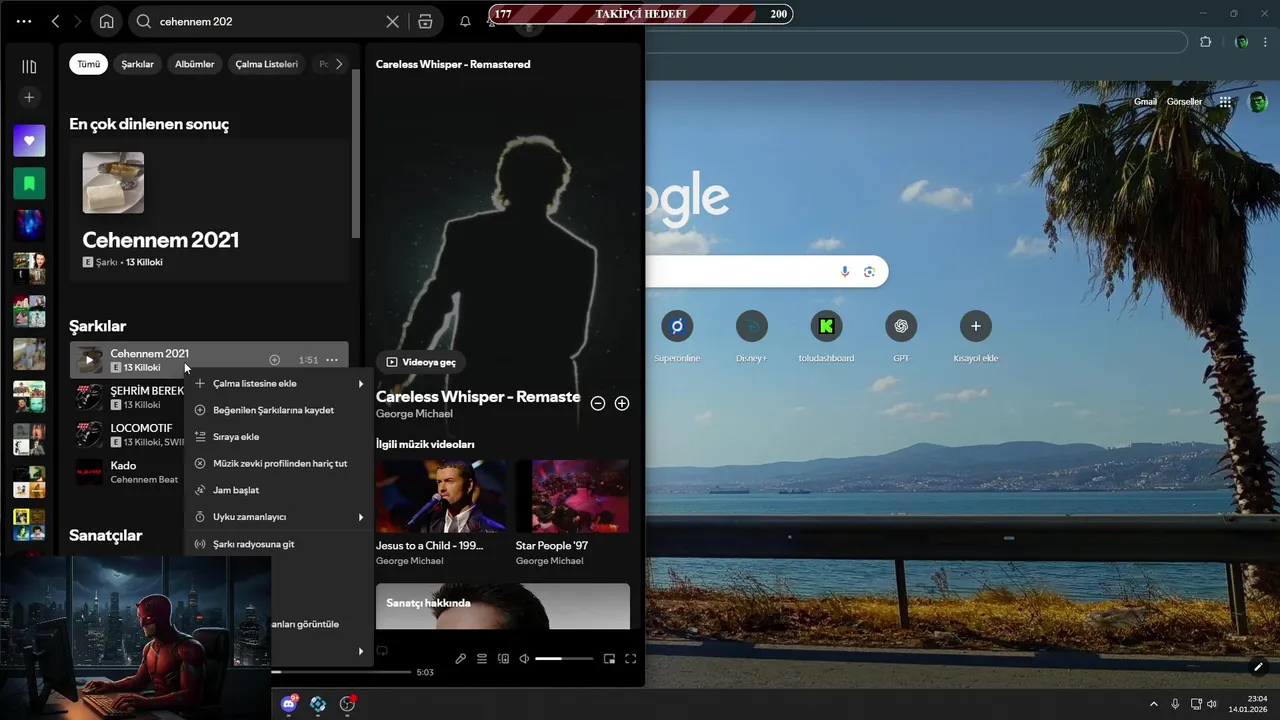Mute Spotify with the speaker icon
The image size is (1280, 720).
pos(524,659)
